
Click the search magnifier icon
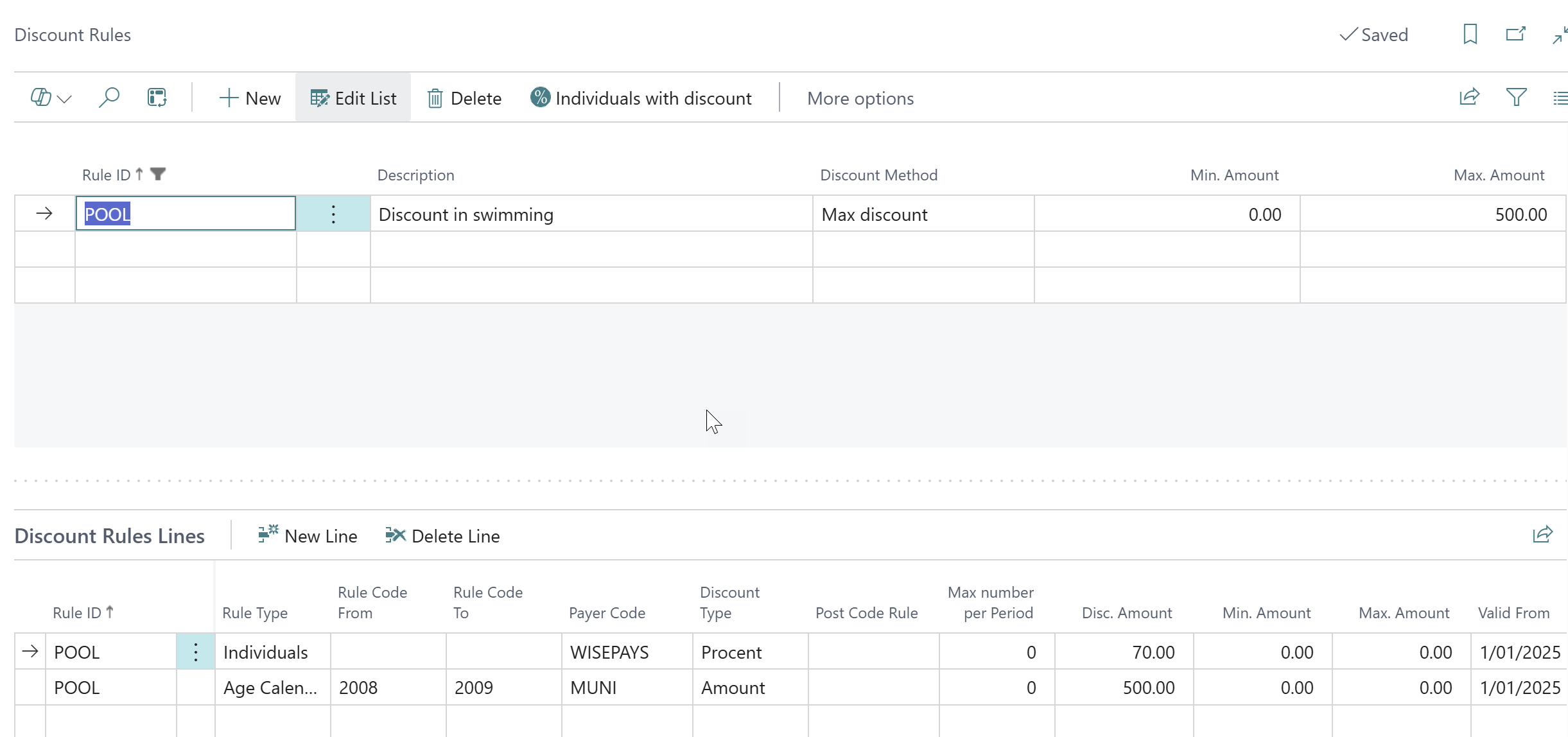109,98
